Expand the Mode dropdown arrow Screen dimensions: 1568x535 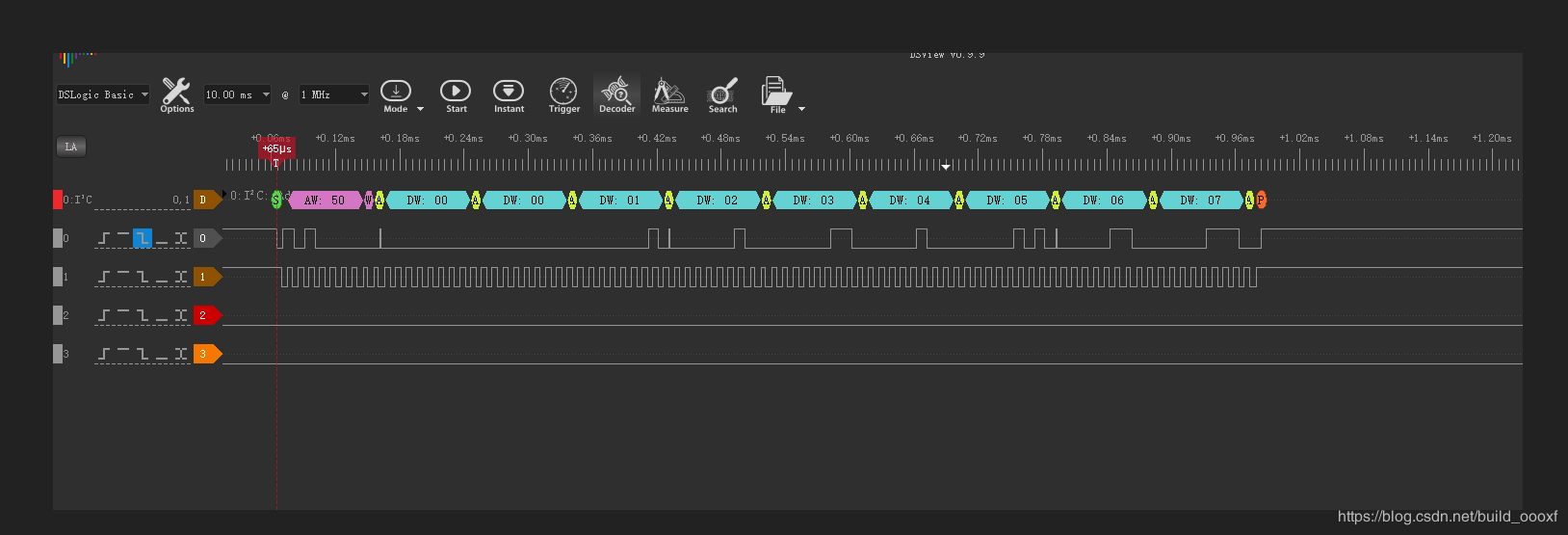tap(420, 109)
